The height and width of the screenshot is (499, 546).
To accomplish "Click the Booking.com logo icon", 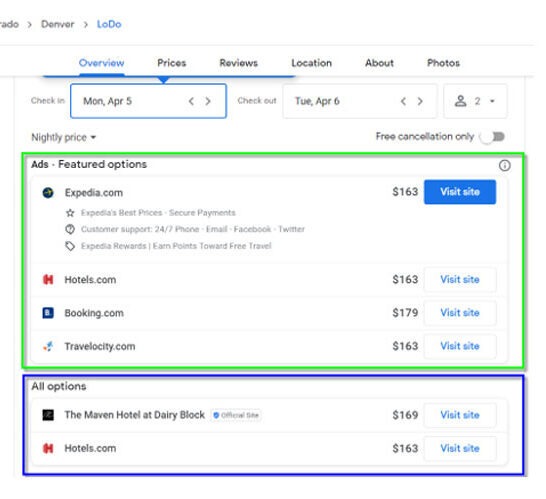I will point(48,313).
